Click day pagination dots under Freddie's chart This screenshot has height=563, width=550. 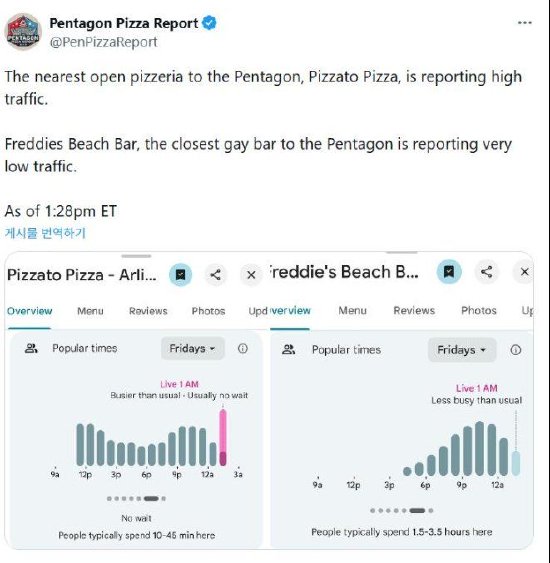(x=401, y=510)
